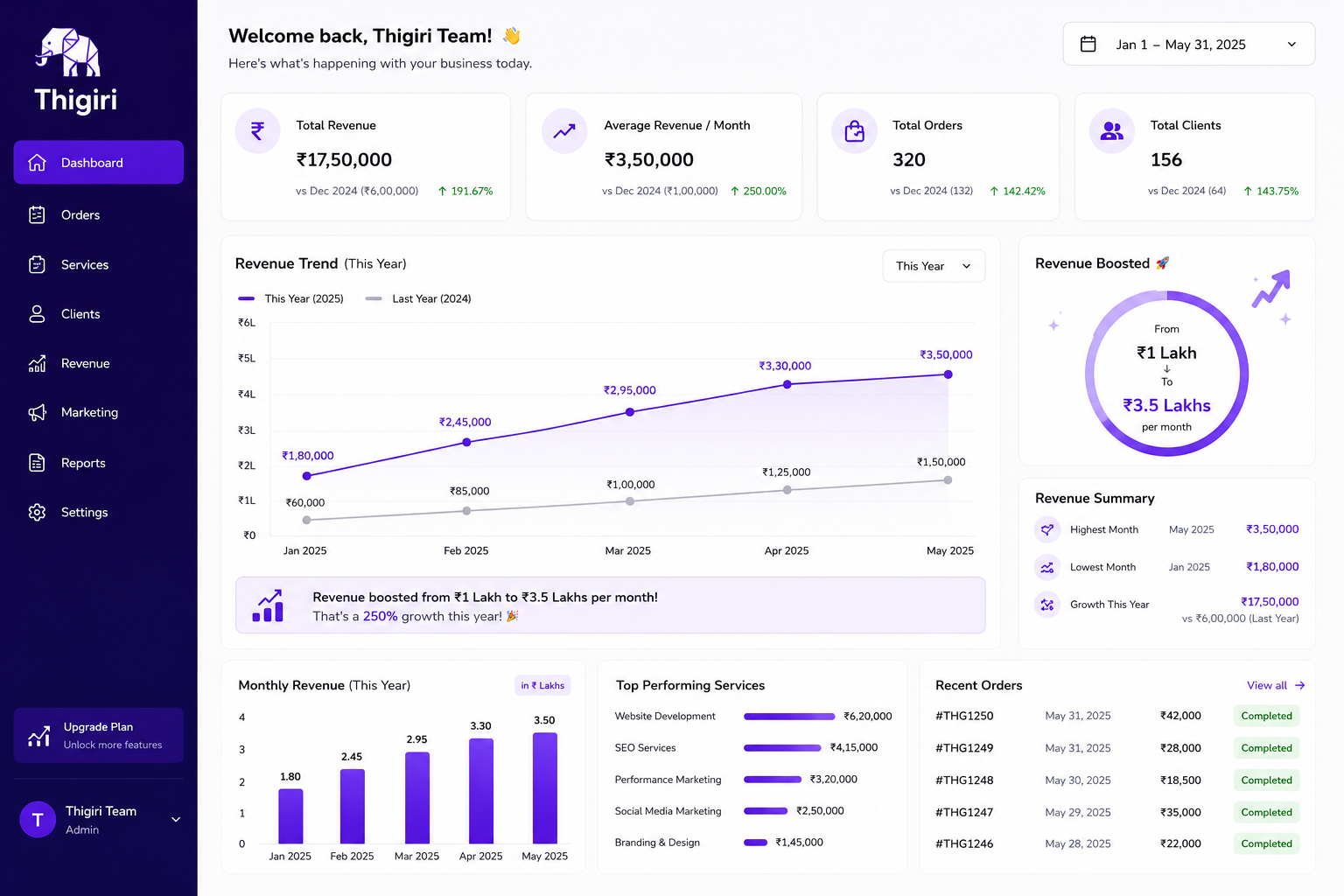Go to Clients in the sidebar

(99, 314)
